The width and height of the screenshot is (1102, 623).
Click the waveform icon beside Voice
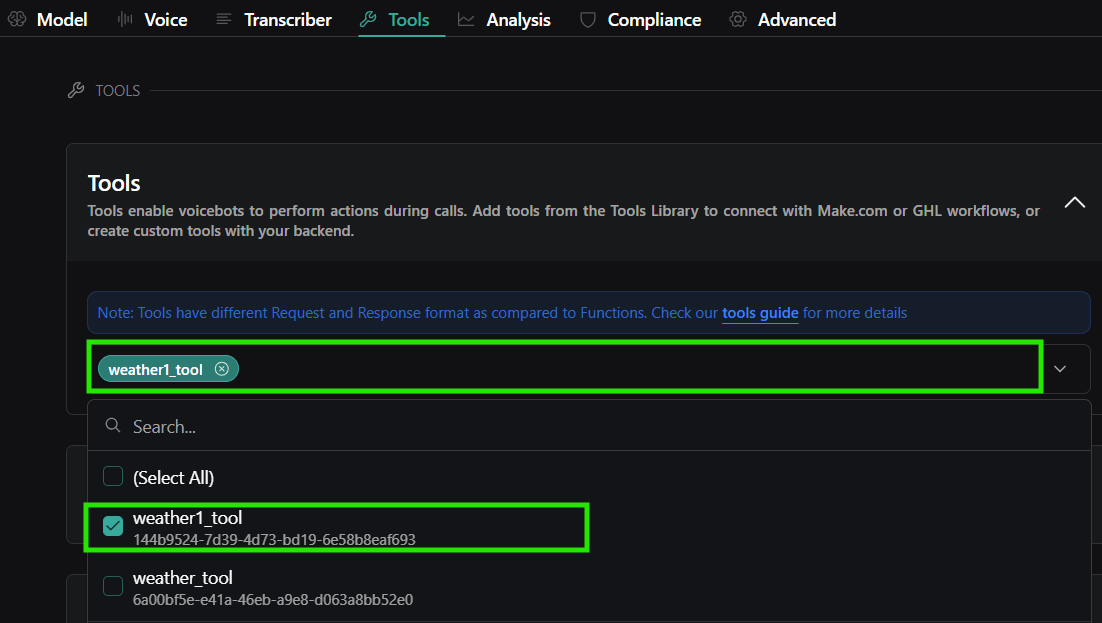coord(125,20)
